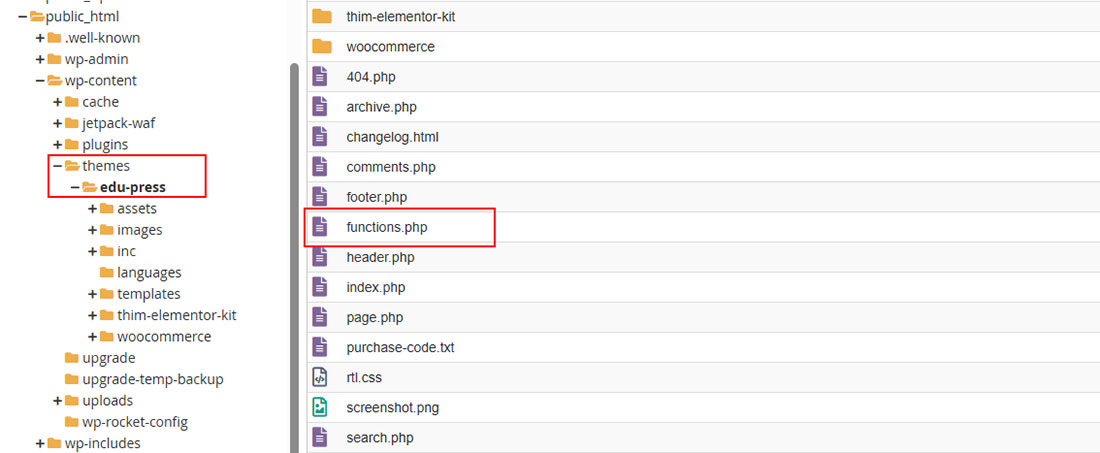Open the header.php file
The width and height of the screenshot is (1100, 453).
pyautogui.click(x=380, y=257)
